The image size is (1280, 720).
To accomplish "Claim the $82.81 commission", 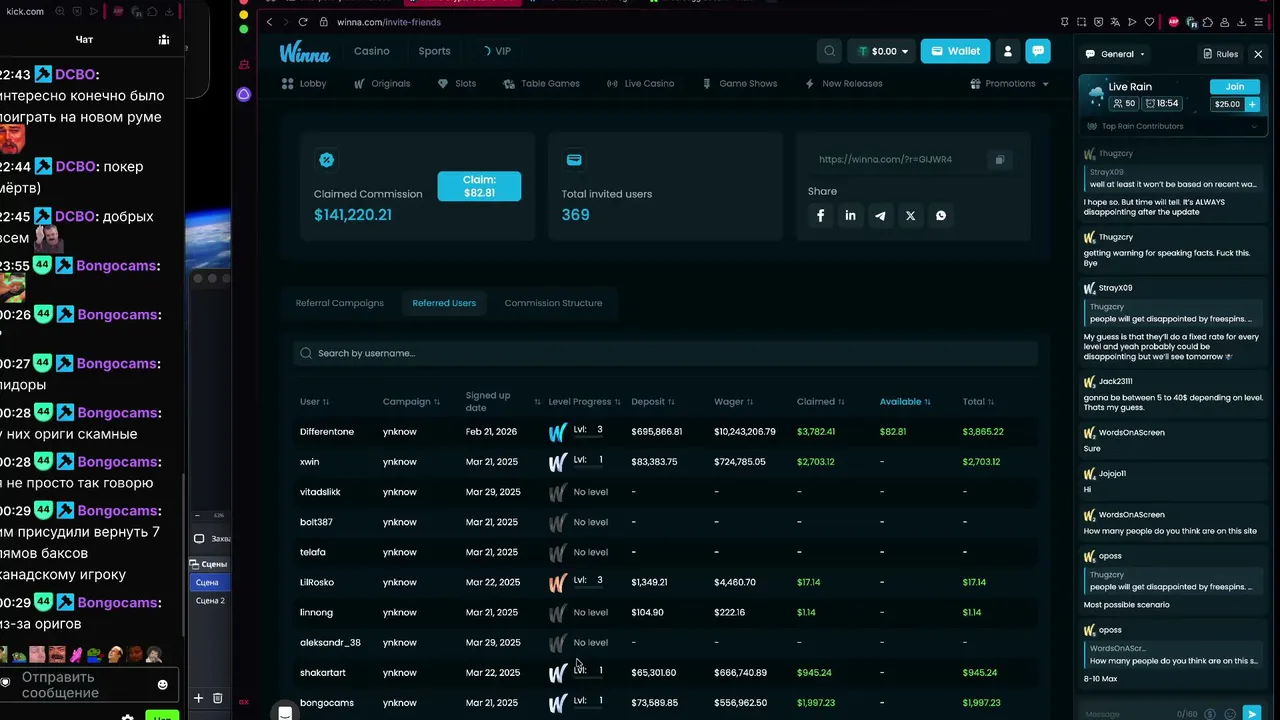I will [x=479, y=186].
